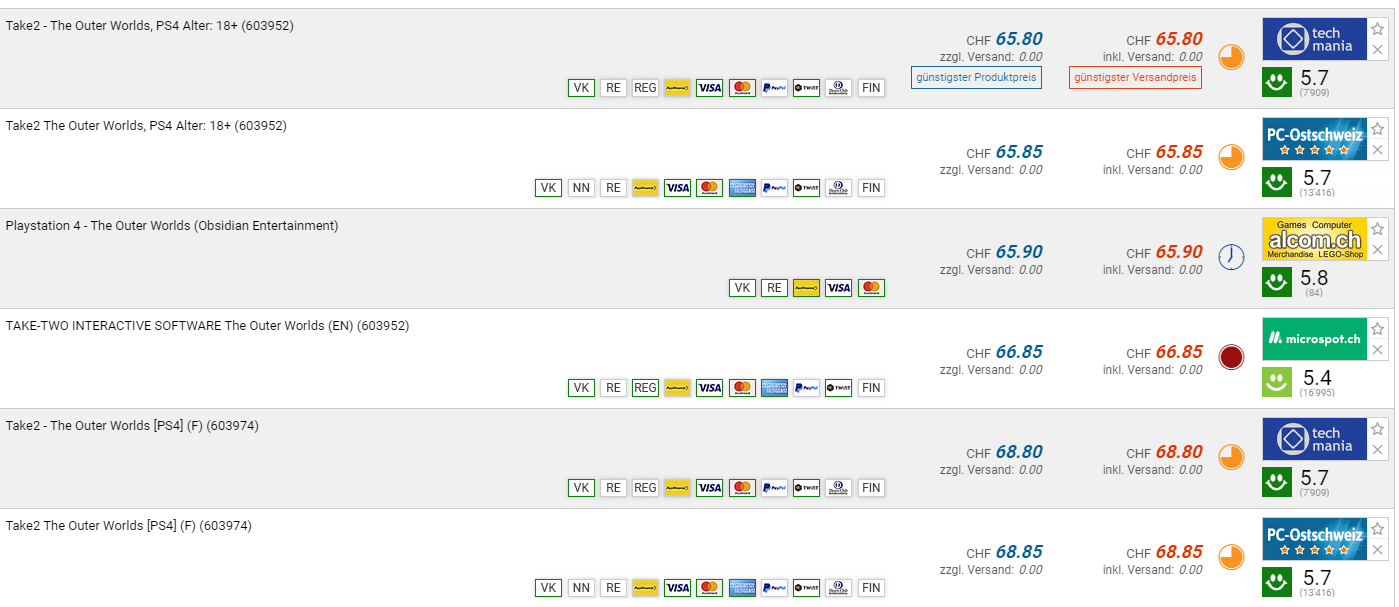The image size is (1399, 607).
Task: Click the Diners Club icon in the CHF 68.80 offer
Action: 838,488
